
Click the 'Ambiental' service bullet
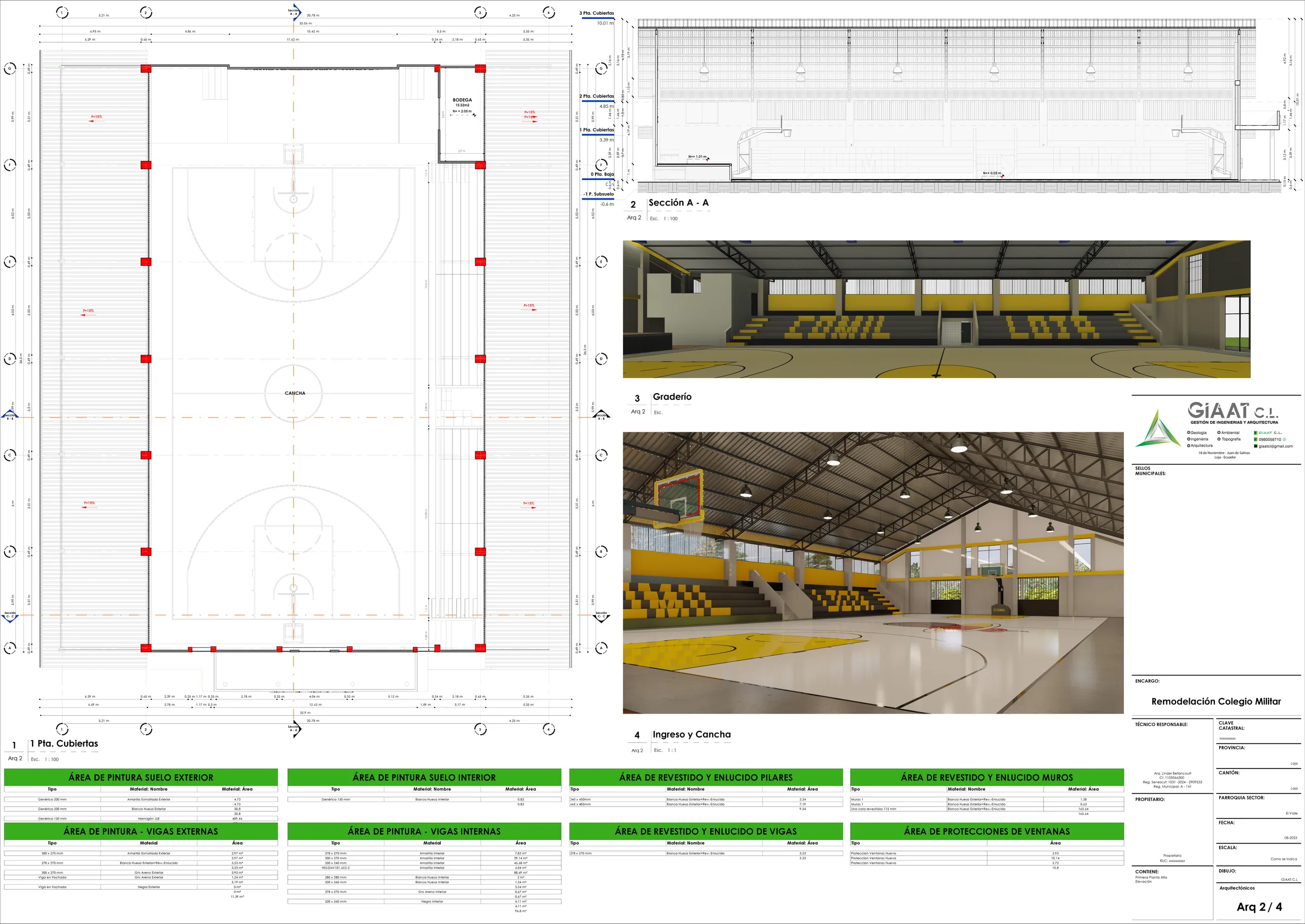pyautogui.click(x=1229, y=433)
